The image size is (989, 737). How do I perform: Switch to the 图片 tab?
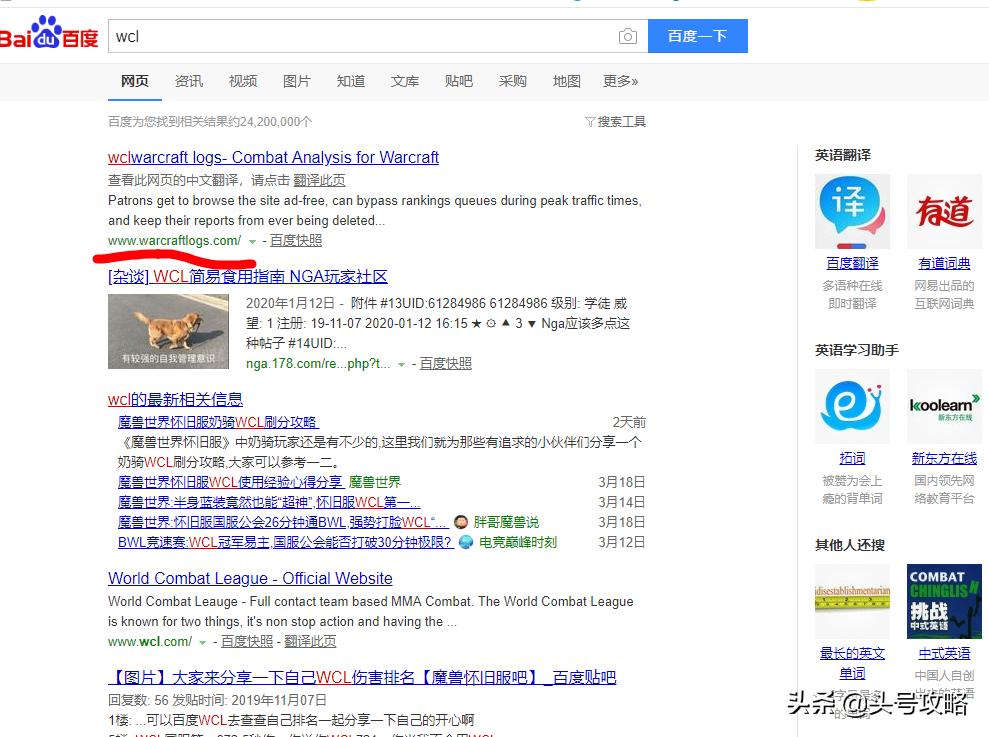296,81
